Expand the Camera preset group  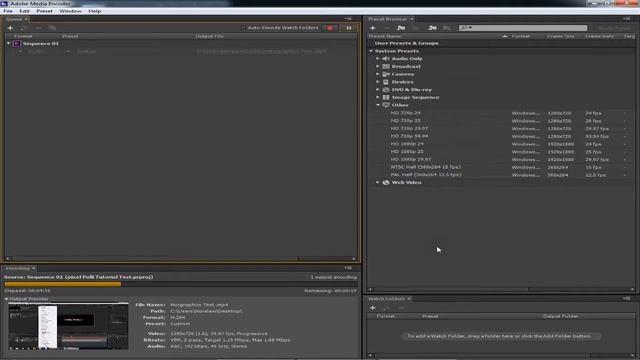pyautogui.click(x=378, y=74)
